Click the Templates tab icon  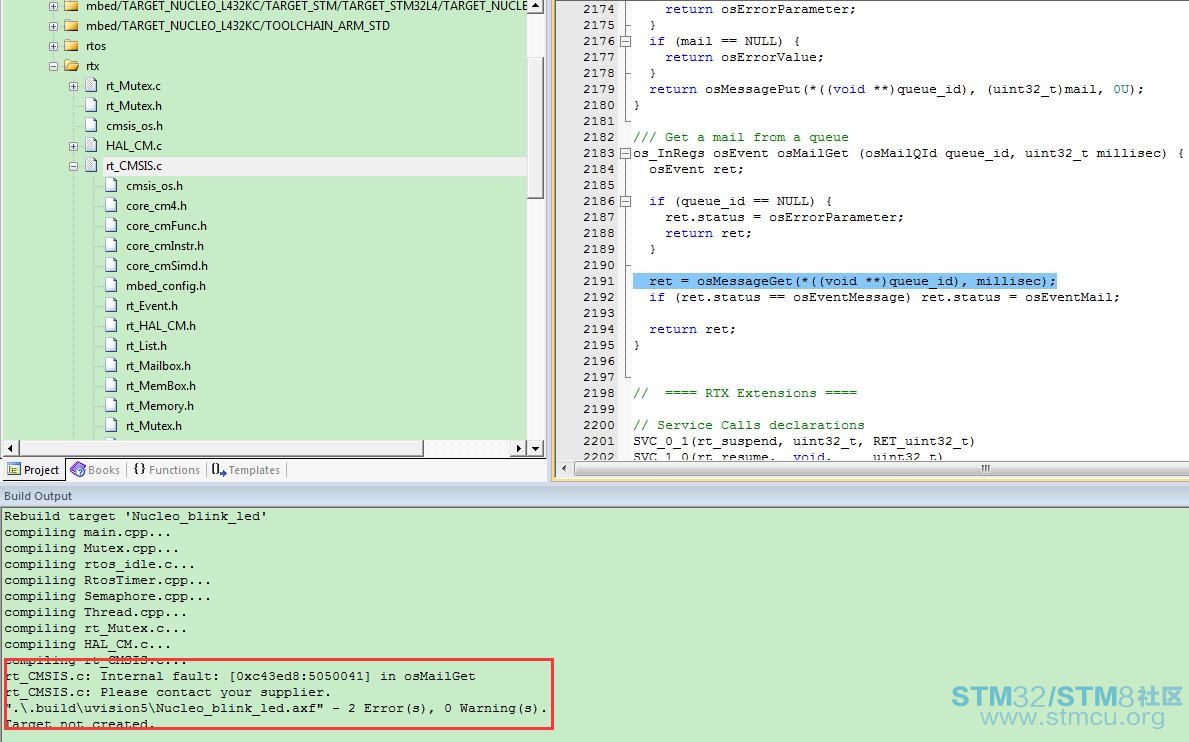(218, 470)
